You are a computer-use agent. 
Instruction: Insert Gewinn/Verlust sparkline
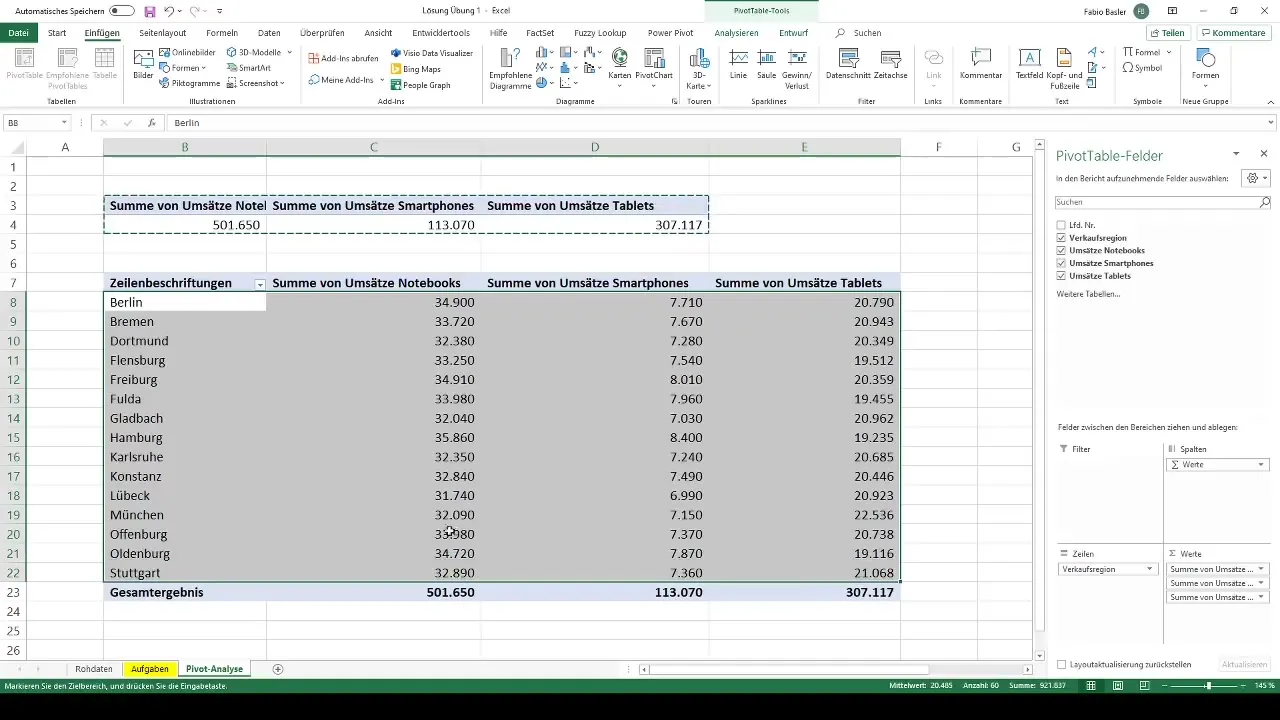pos(797,67)
